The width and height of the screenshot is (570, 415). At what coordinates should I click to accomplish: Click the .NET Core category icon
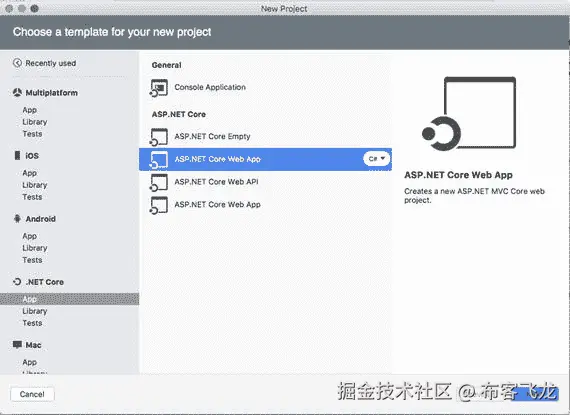tap(17, 282)
